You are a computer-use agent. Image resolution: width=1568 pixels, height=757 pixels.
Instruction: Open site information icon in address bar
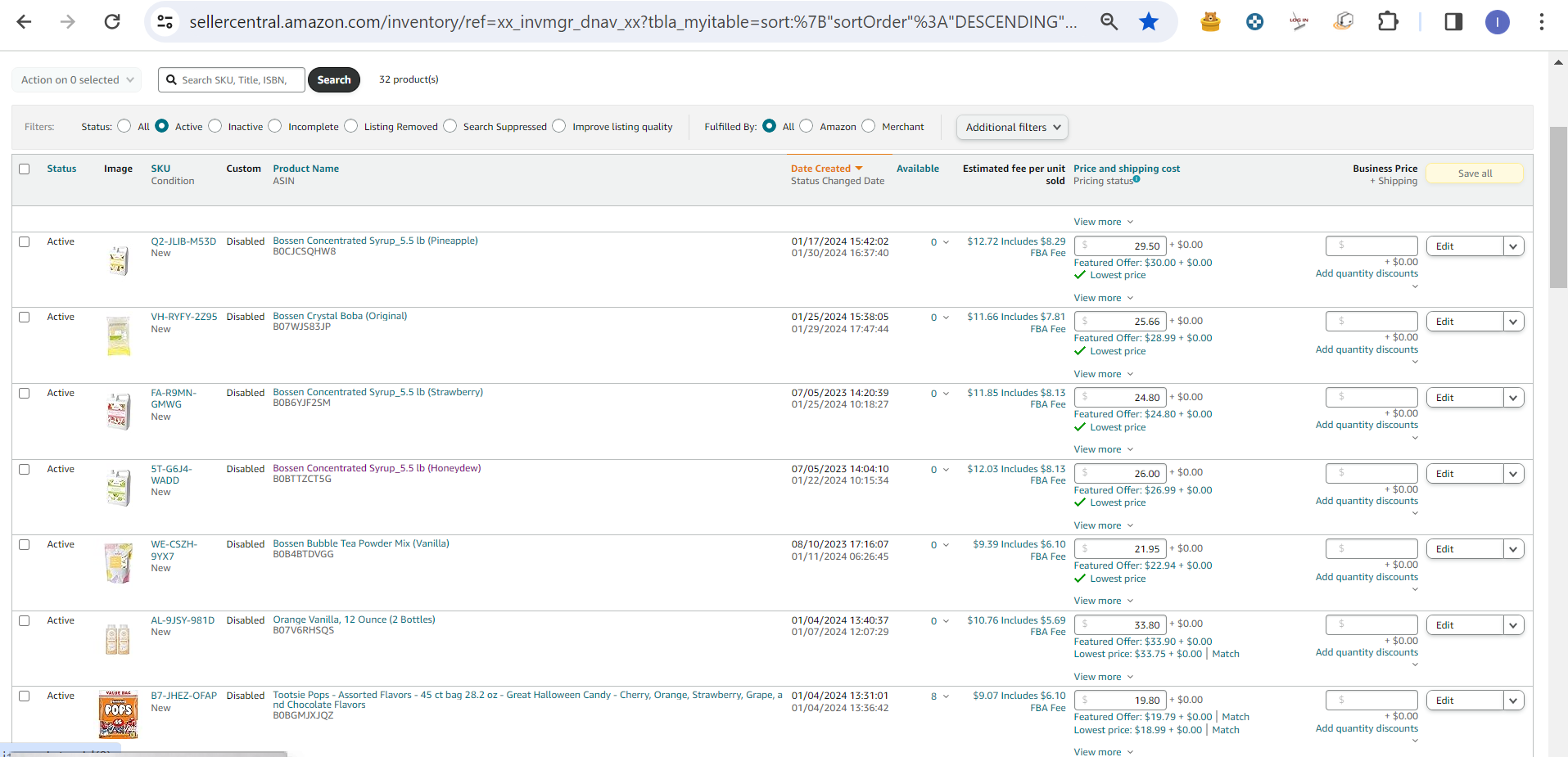165,22
